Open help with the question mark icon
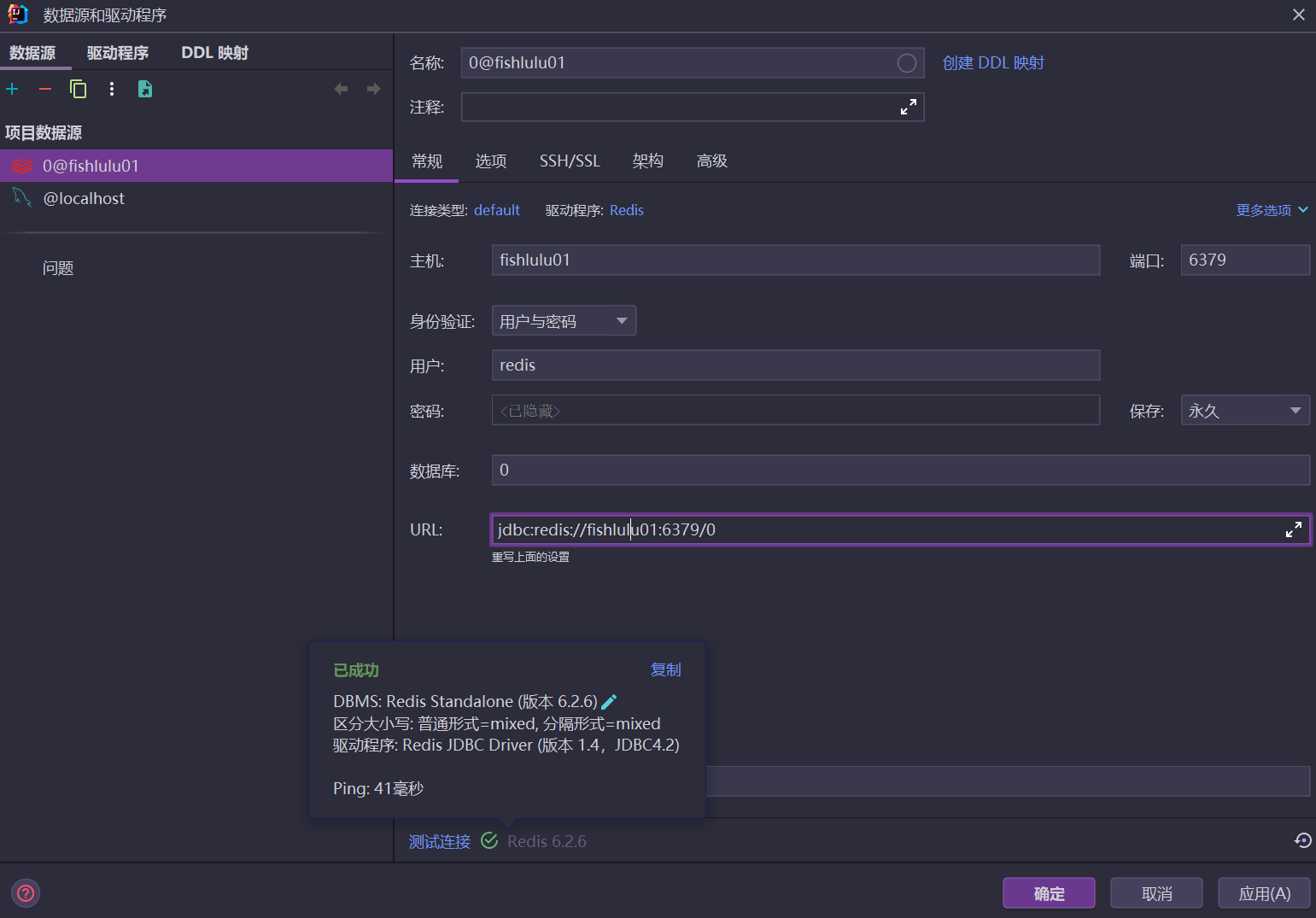Image resolution: width=1316 pixels, height=918 pixels. pos(26,893)
